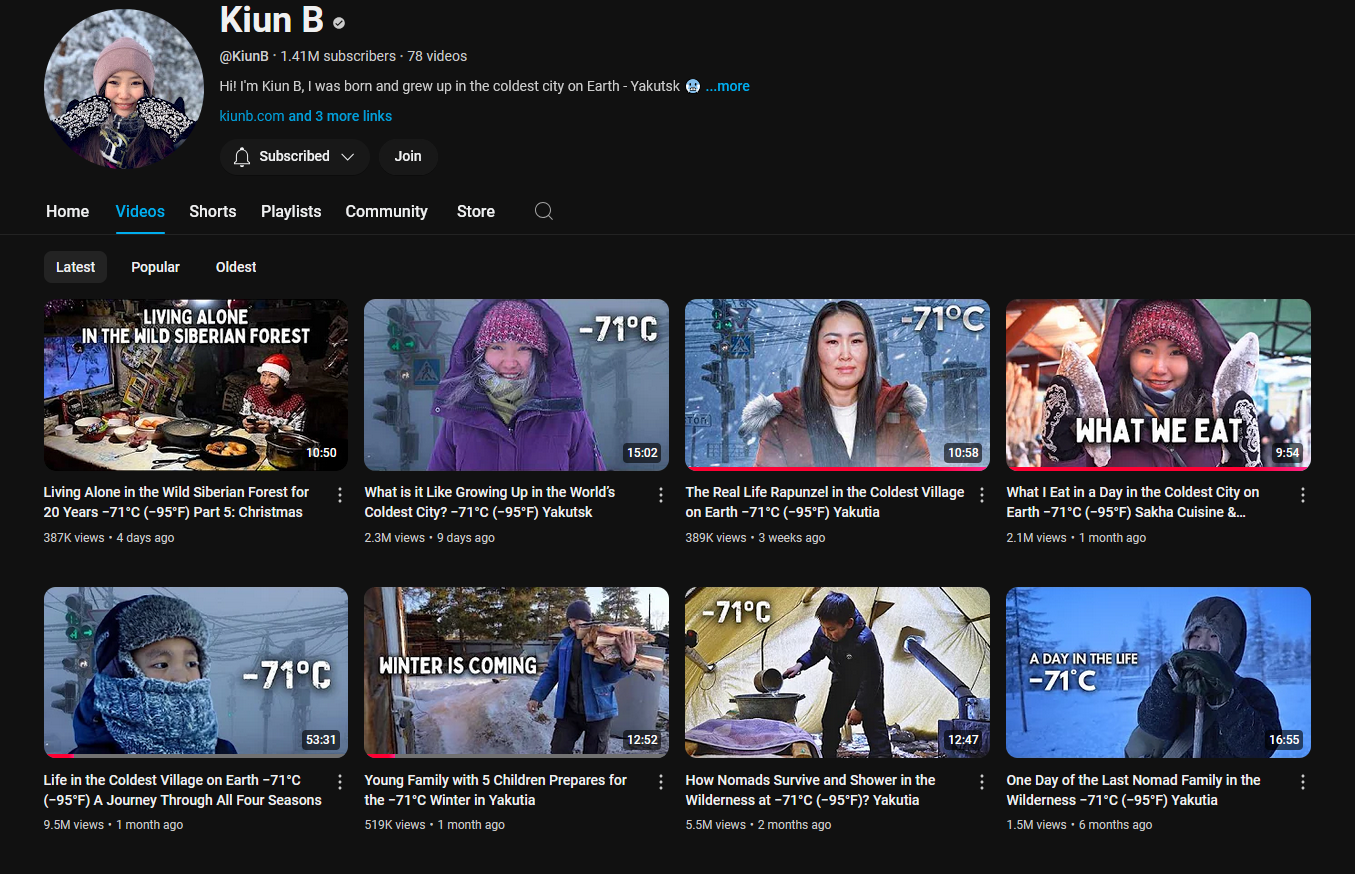
Task: Click the 'and 3 more links' text
Action: click(340, 116)
